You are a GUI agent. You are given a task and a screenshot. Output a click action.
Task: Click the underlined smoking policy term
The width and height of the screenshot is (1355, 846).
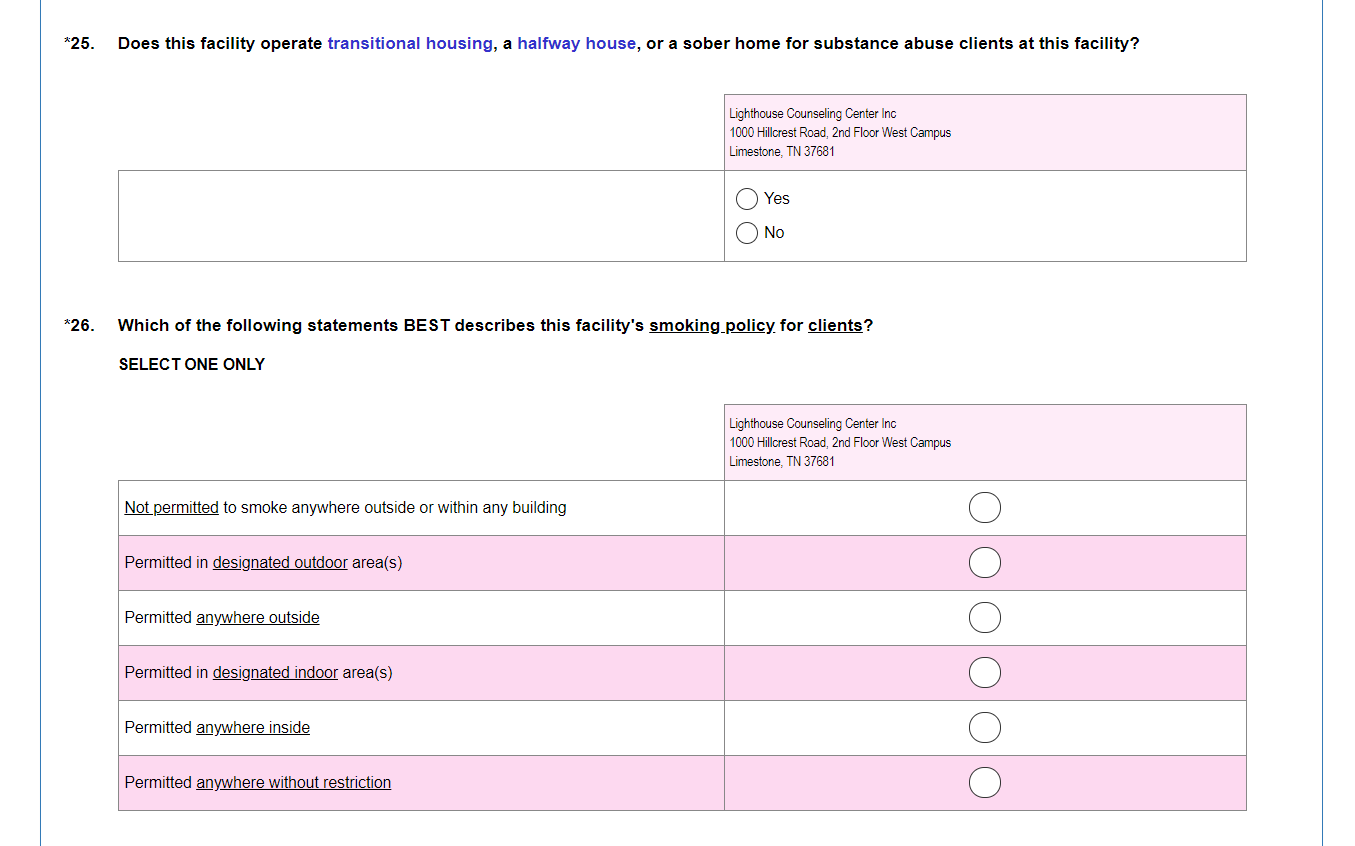711,326
